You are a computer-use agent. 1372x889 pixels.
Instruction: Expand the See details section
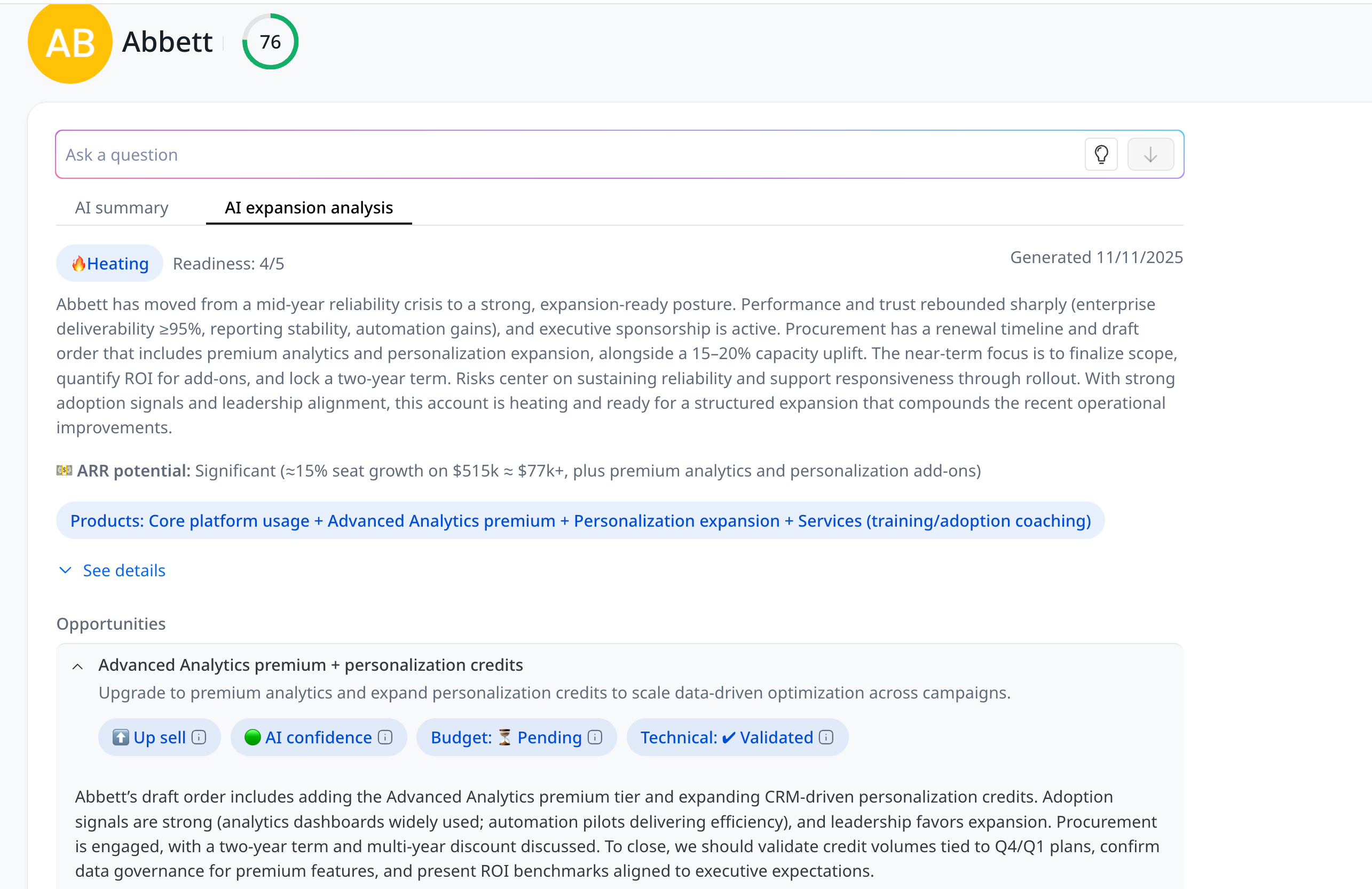[124, 570]
